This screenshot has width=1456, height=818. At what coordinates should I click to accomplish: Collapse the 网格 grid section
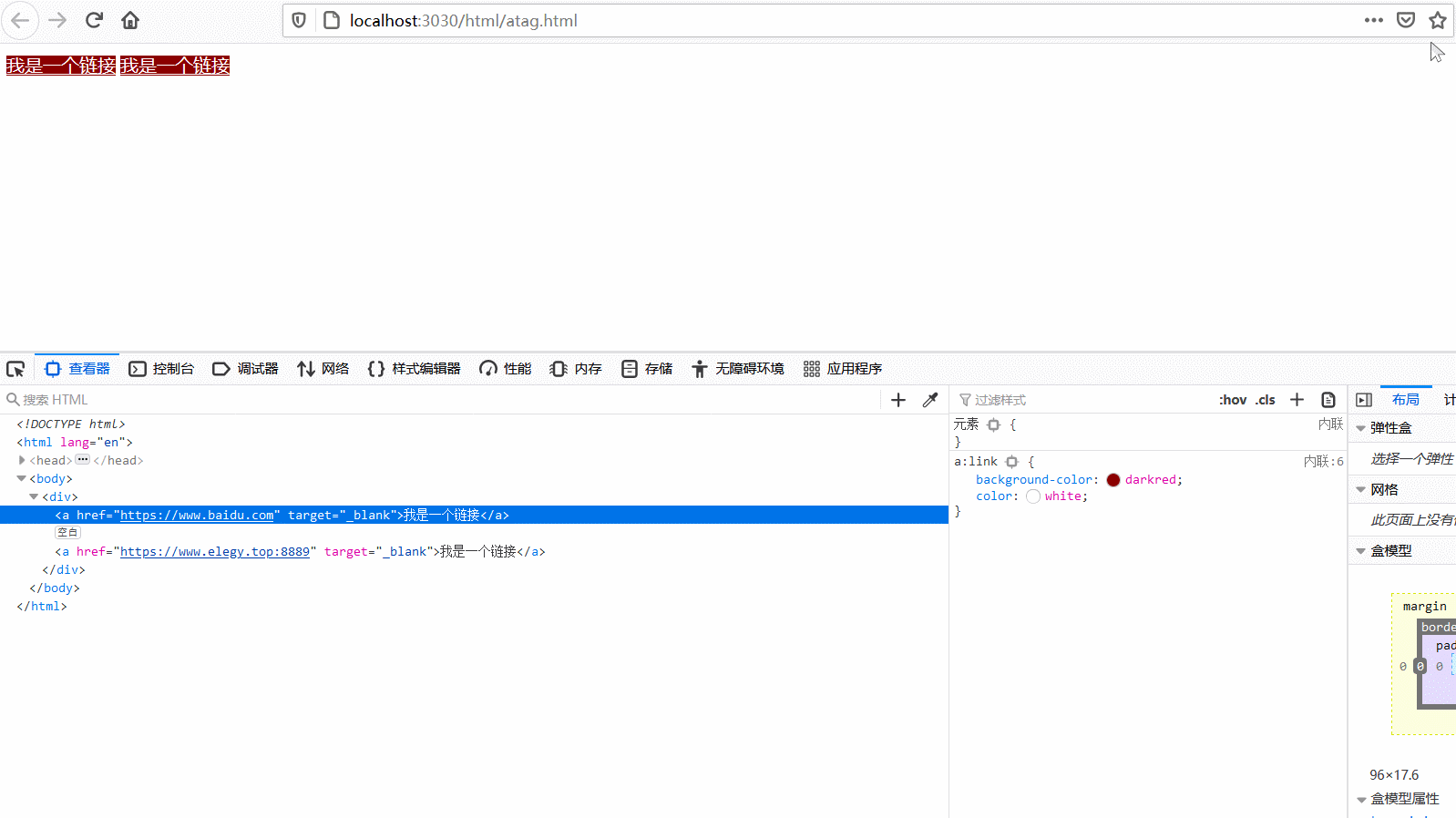1361,490
